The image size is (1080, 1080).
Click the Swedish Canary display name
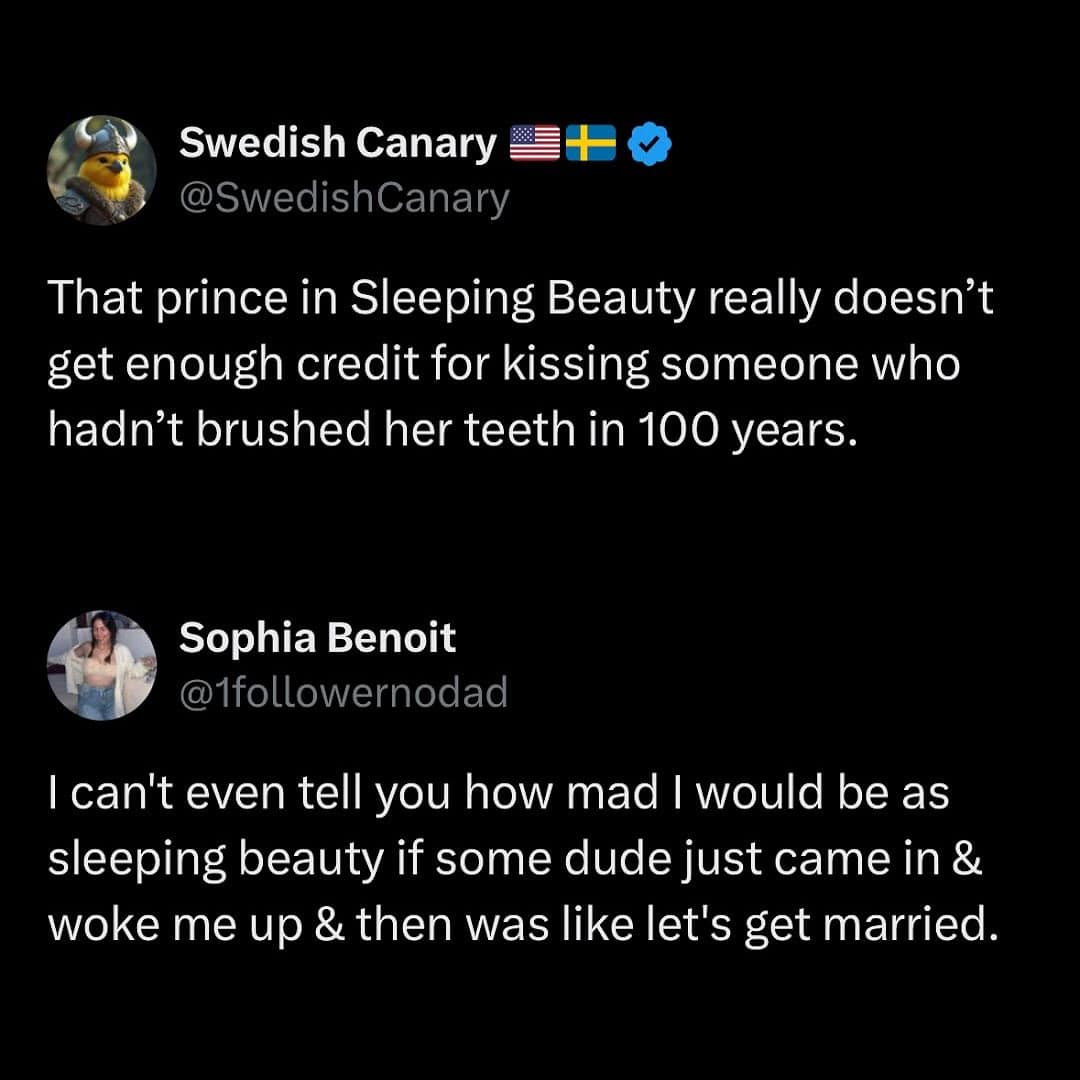tap(337, 145)
